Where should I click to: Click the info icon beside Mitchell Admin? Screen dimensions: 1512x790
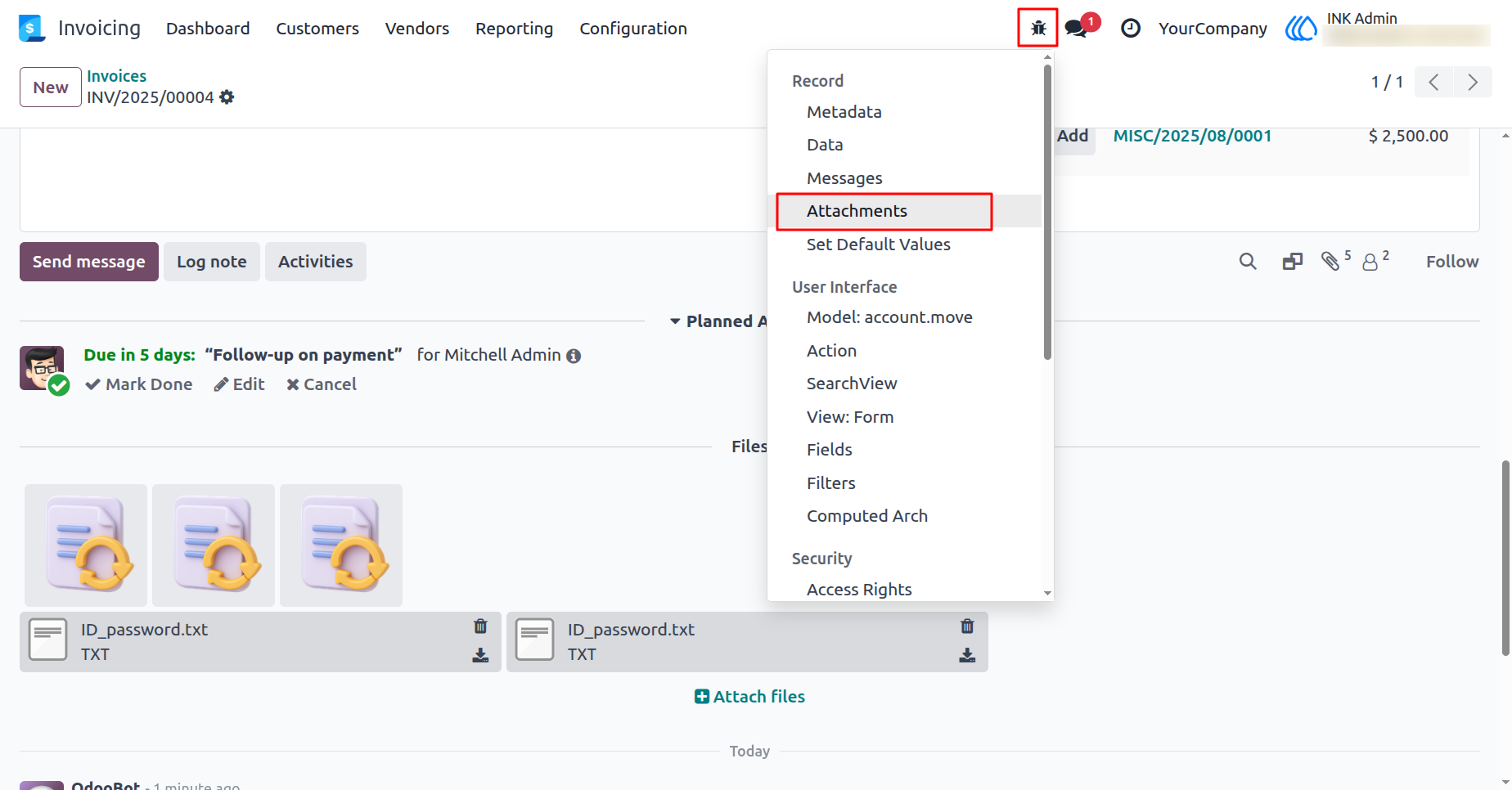574,356
